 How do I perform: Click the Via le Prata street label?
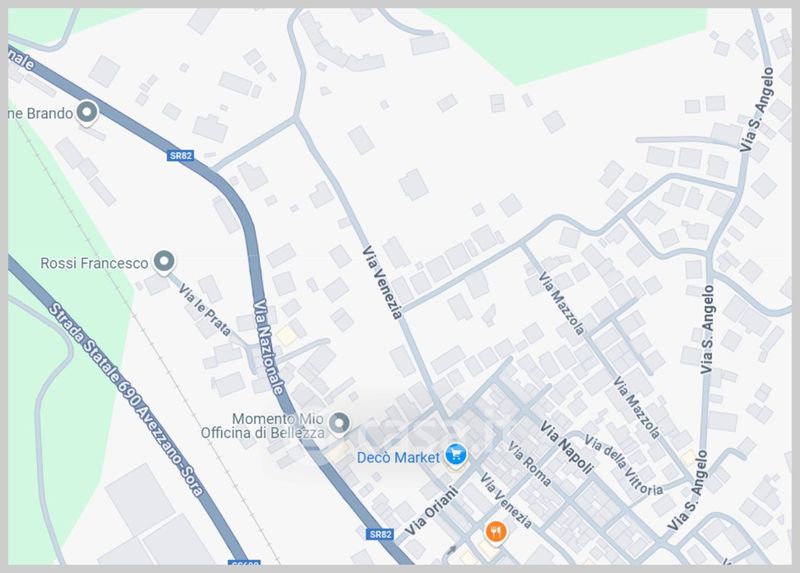point(205,310)
